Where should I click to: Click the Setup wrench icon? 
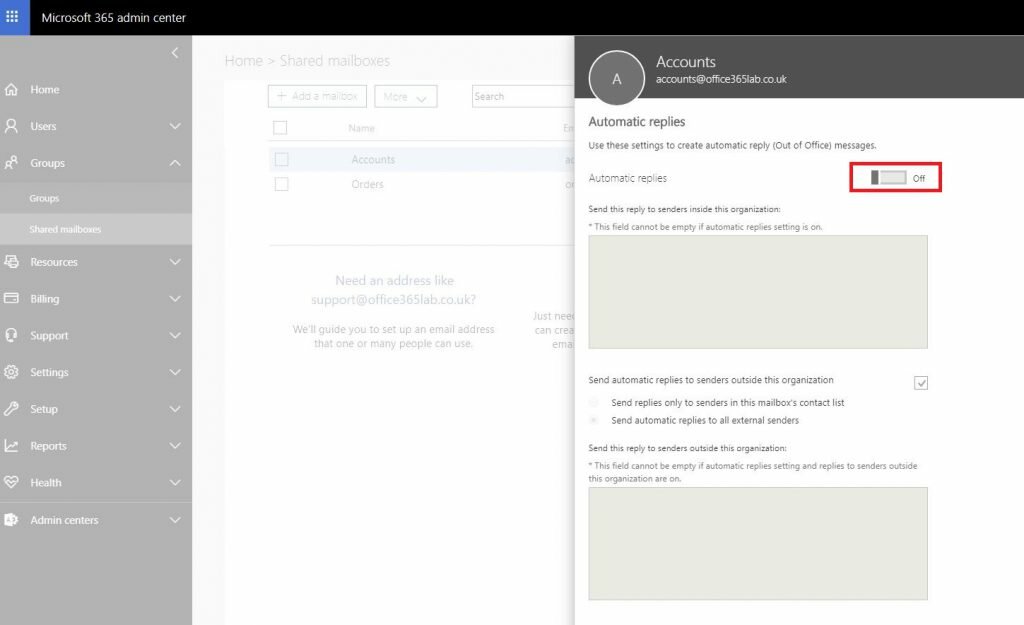(11, 409)
